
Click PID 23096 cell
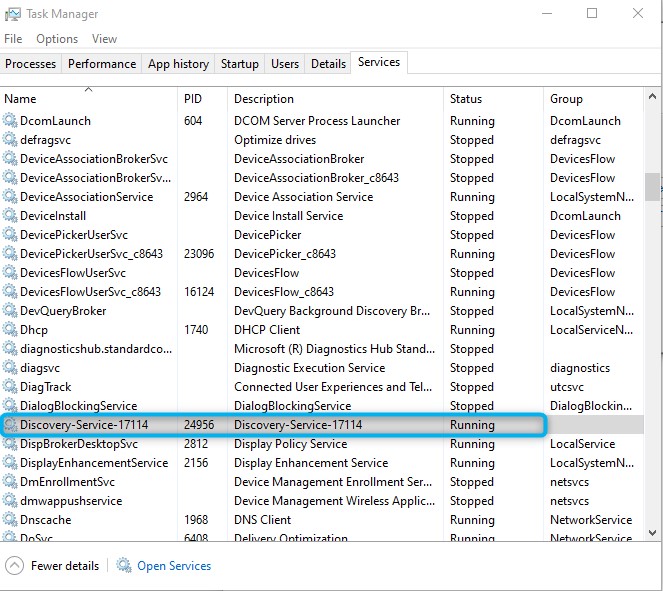click(x=199, y=254)
